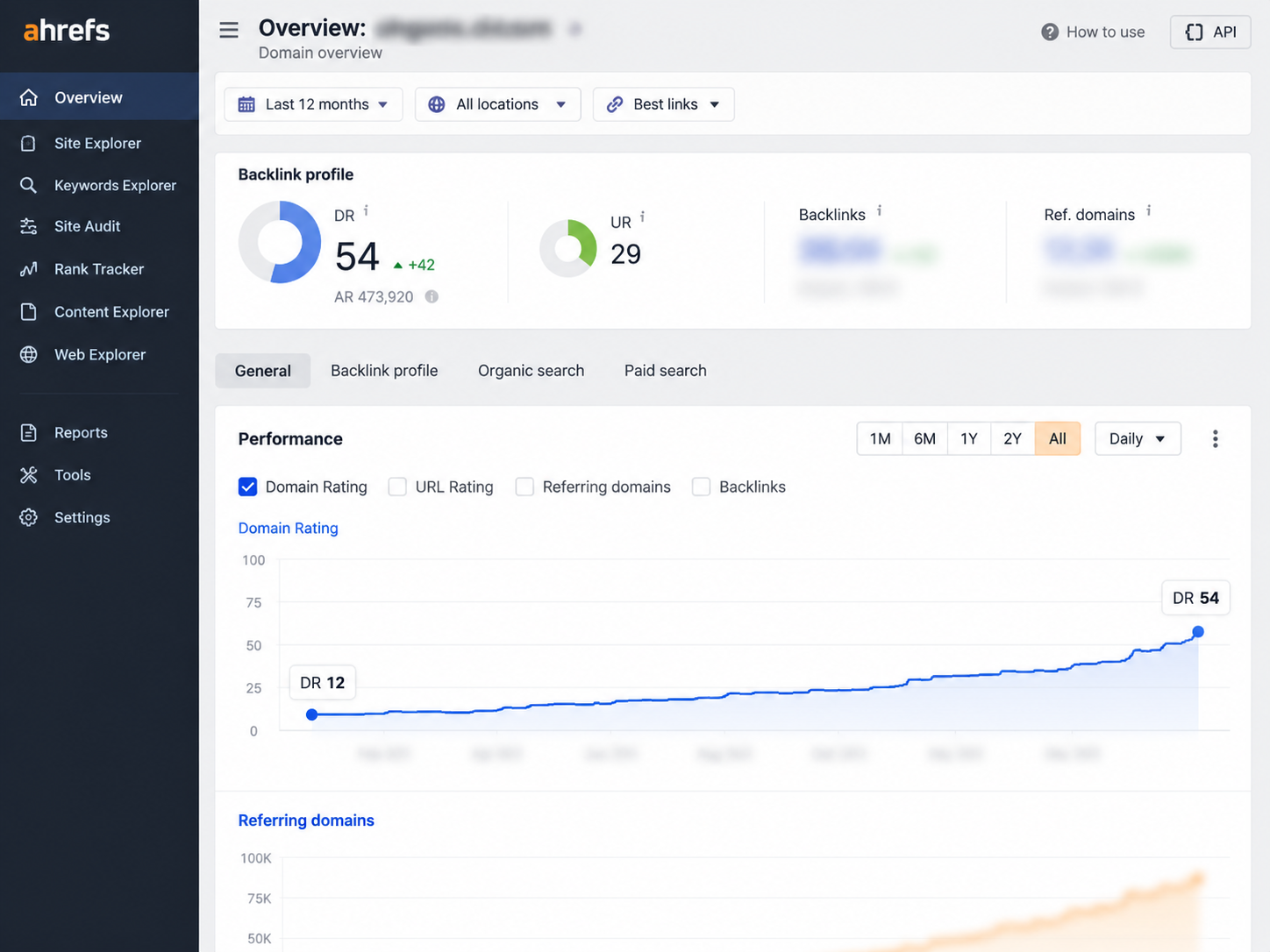Switch to the Backlink profile tab
The image size is (1270, 952).
[384, 371]
